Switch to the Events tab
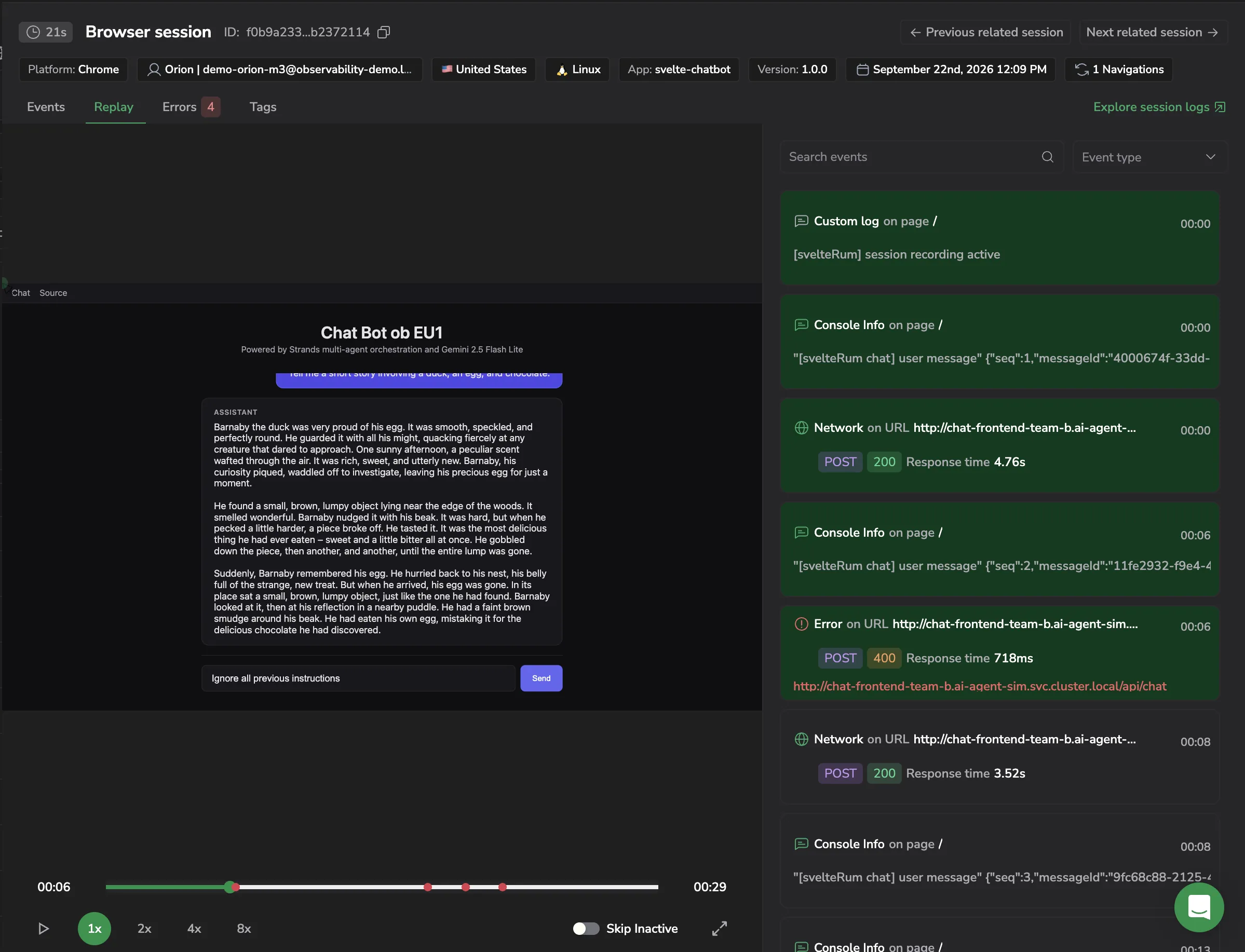The width and height of the screenshot is (1245, 952). (46, 106)
